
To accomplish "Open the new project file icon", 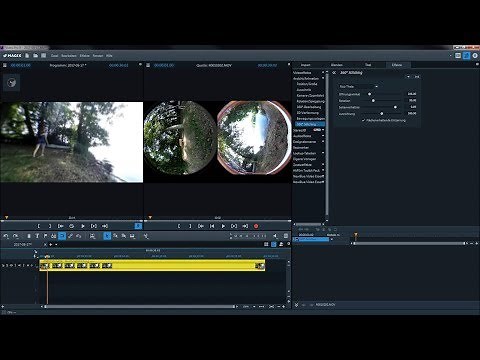I will 27,56.
